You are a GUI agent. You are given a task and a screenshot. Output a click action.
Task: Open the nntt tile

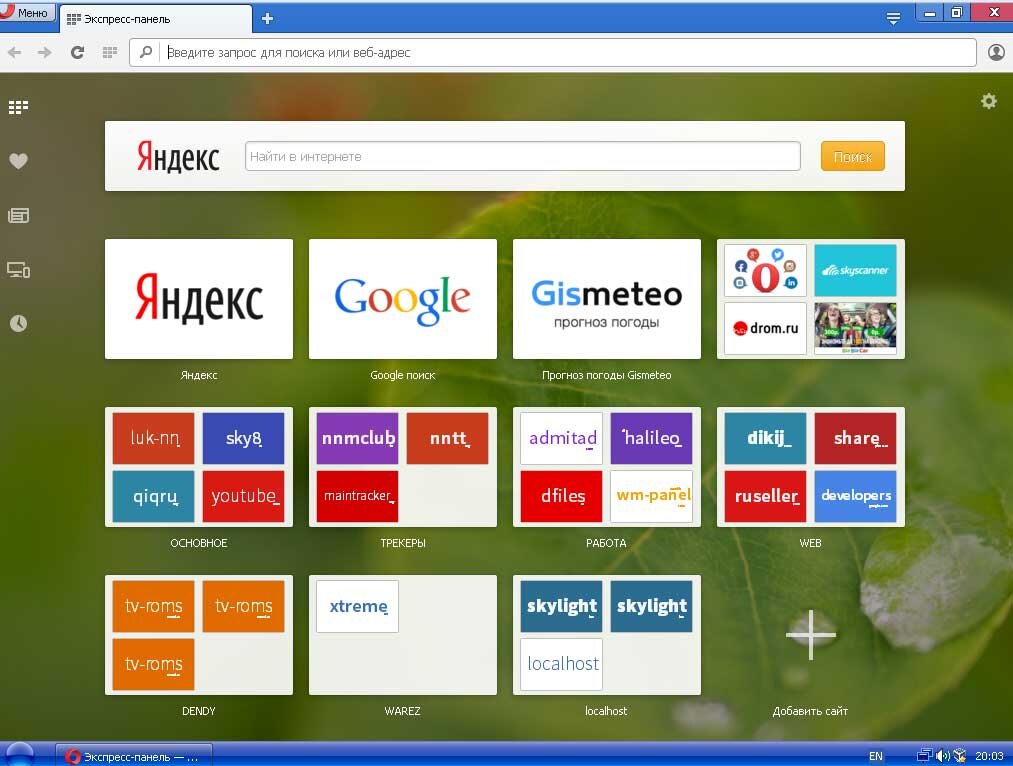click(448, 438)
